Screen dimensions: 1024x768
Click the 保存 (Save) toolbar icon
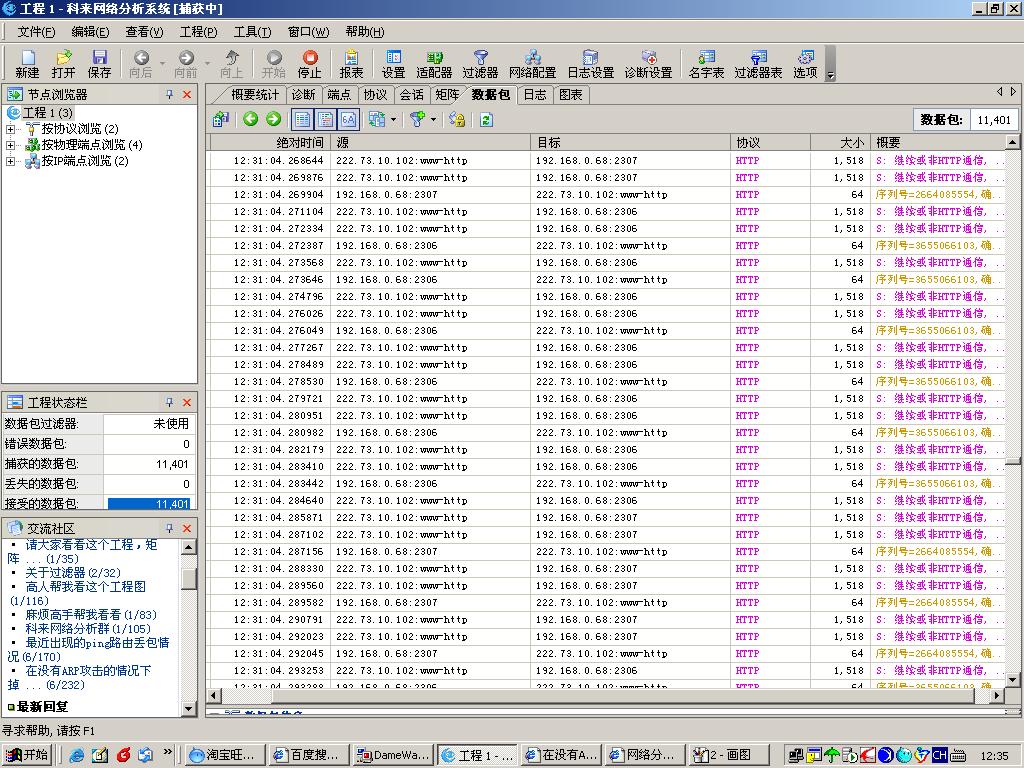click(x=99, y=64)
